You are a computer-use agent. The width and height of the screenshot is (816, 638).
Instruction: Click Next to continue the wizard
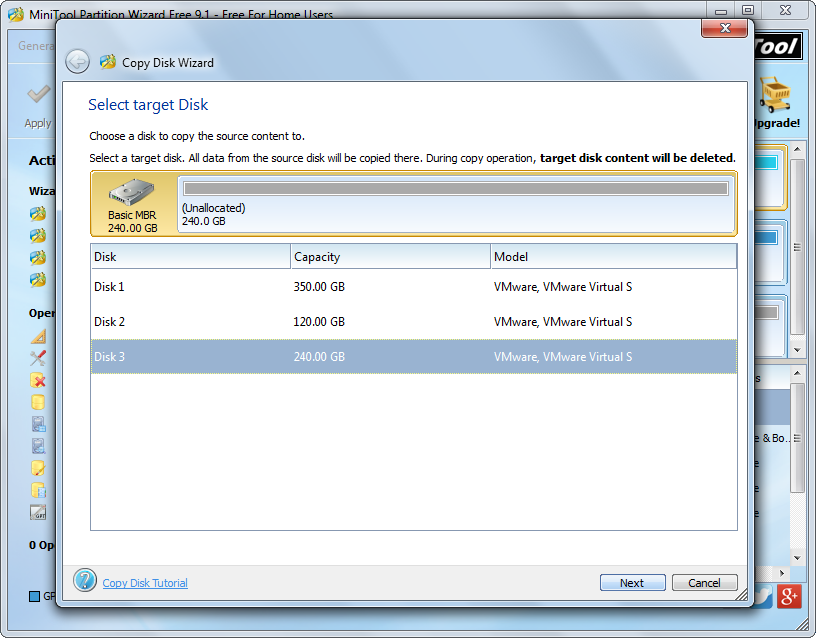(632, 582)
